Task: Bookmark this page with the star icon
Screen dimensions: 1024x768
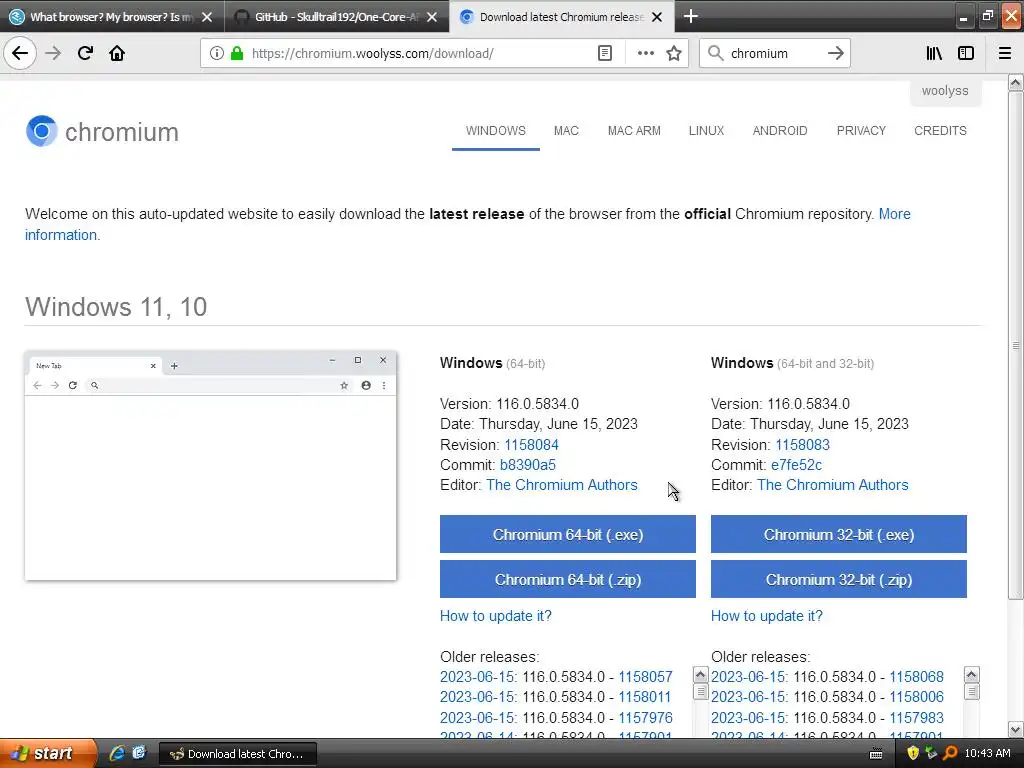Action: pos(674,53)
